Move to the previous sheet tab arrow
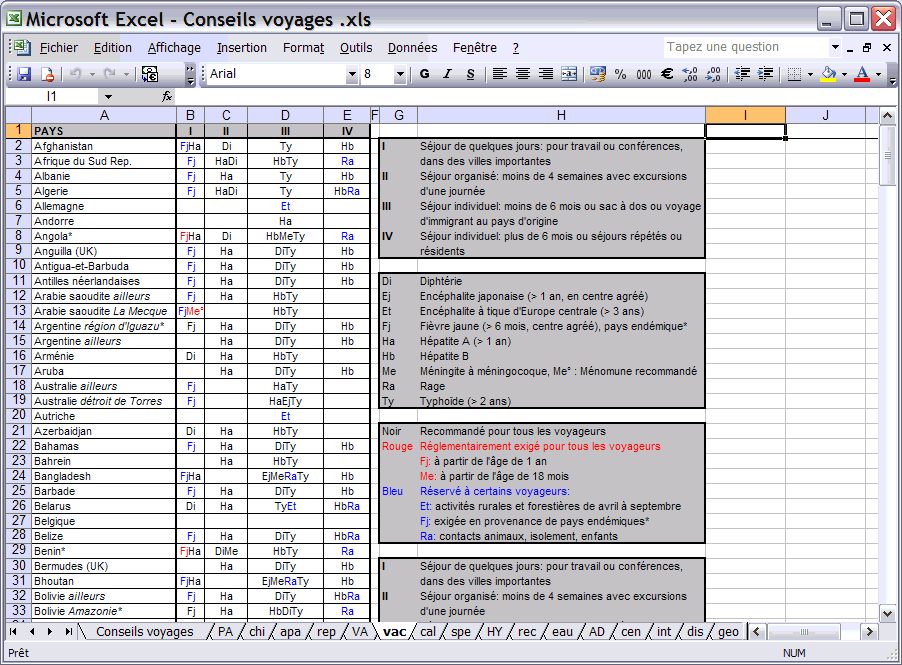This screenshot has width=902, height=665. [32, 631]
